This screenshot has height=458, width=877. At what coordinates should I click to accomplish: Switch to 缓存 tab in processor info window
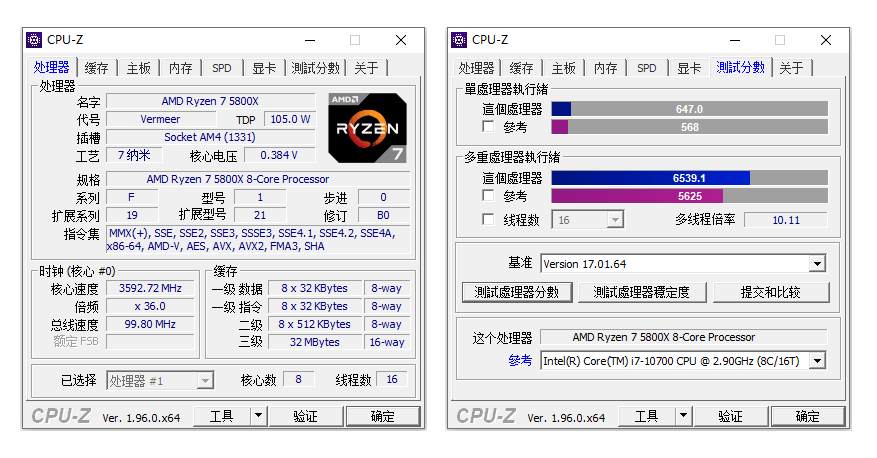point(96,68)
